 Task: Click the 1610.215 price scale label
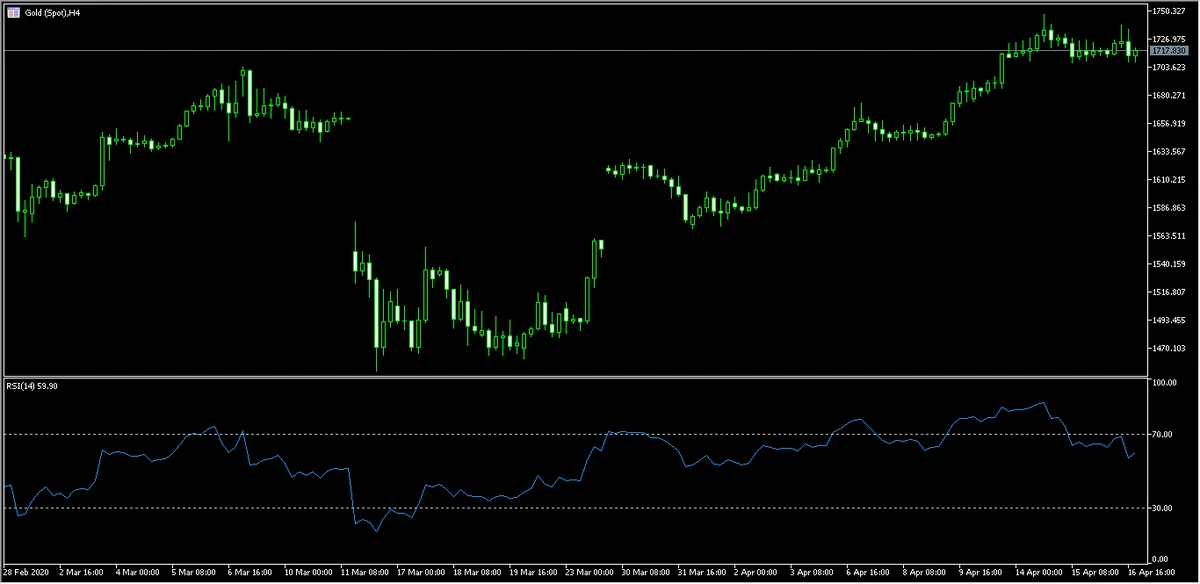click(x=1169, y=180)
